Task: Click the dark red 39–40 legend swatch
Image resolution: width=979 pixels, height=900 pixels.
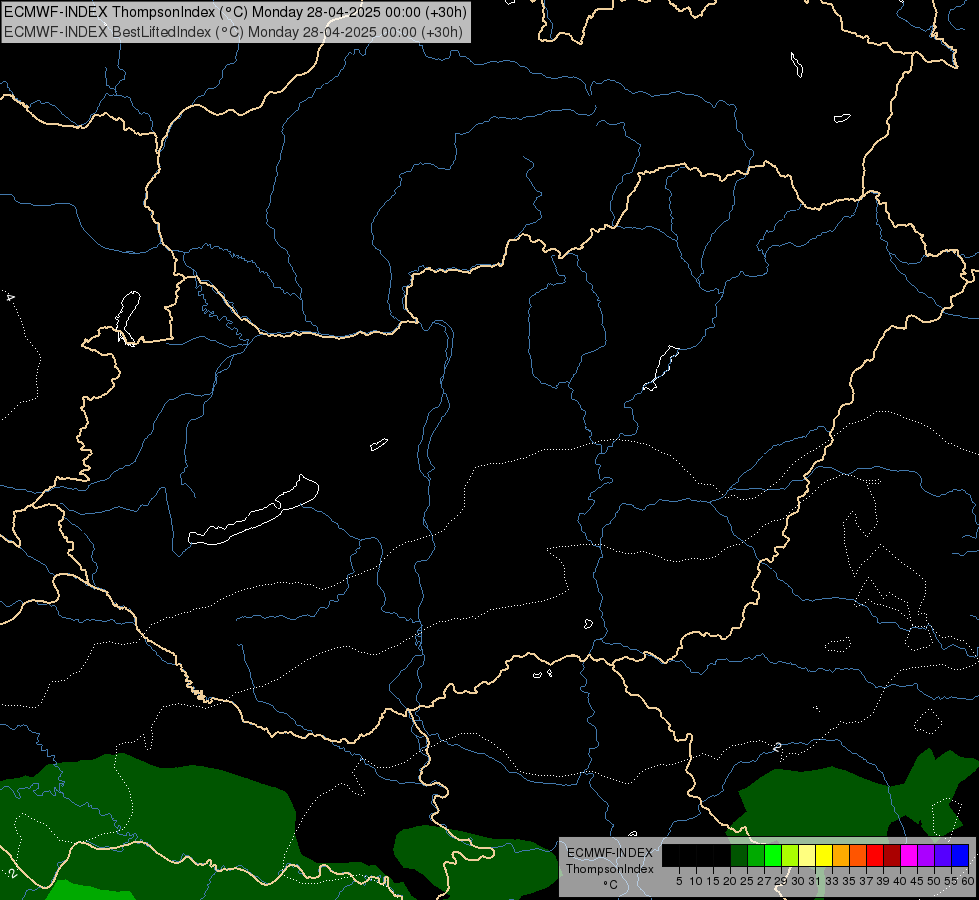Action: pyautogui.click(x=892, y=855)
